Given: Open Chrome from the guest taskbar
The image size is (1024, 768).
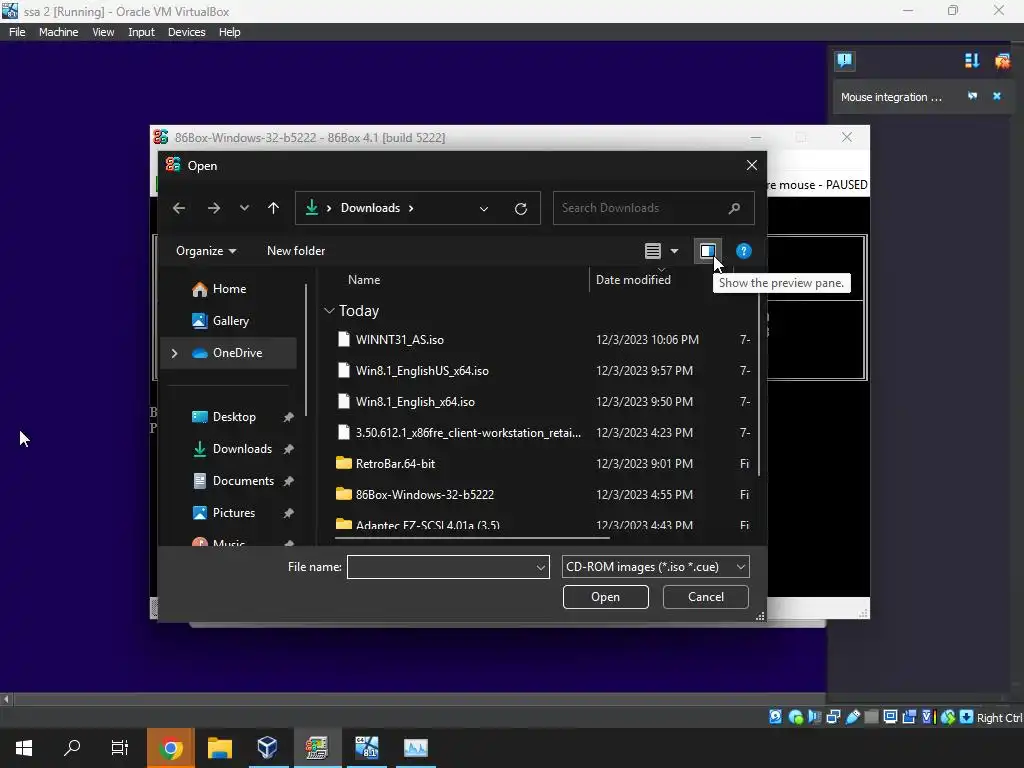Looking at the screenshot, I should [x=170, y=748].
